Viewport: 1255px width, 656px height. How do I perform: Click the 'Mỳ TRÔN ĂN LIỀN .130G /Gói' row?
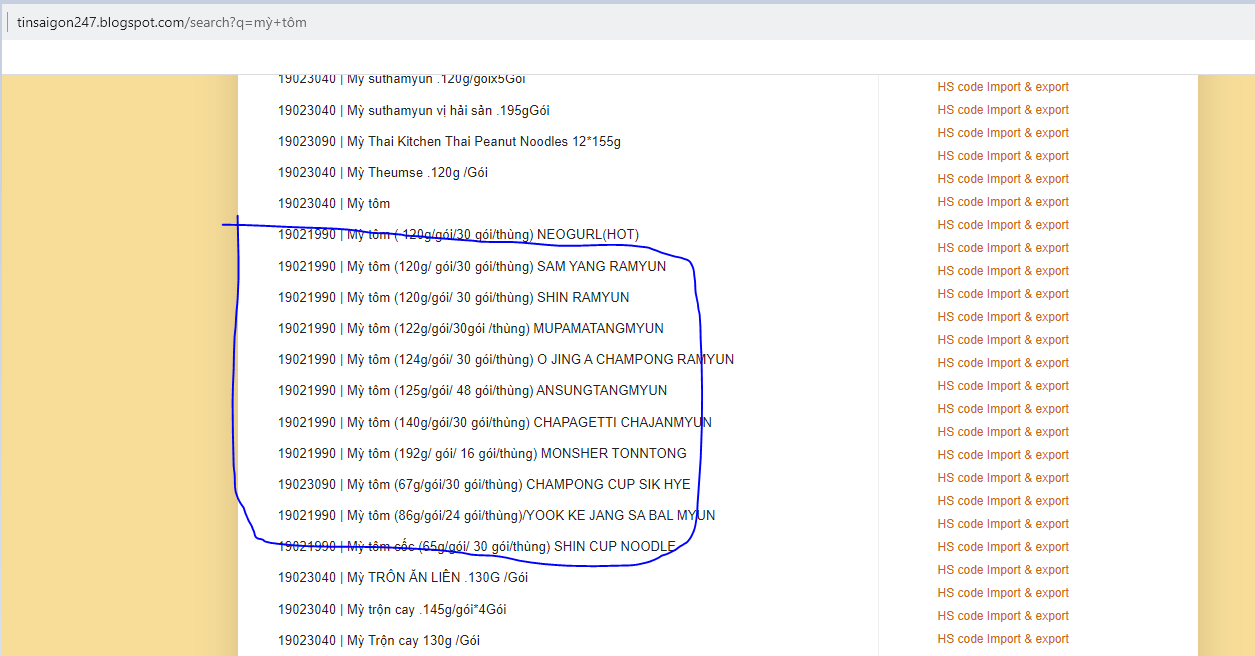click(x=403, y=577)
